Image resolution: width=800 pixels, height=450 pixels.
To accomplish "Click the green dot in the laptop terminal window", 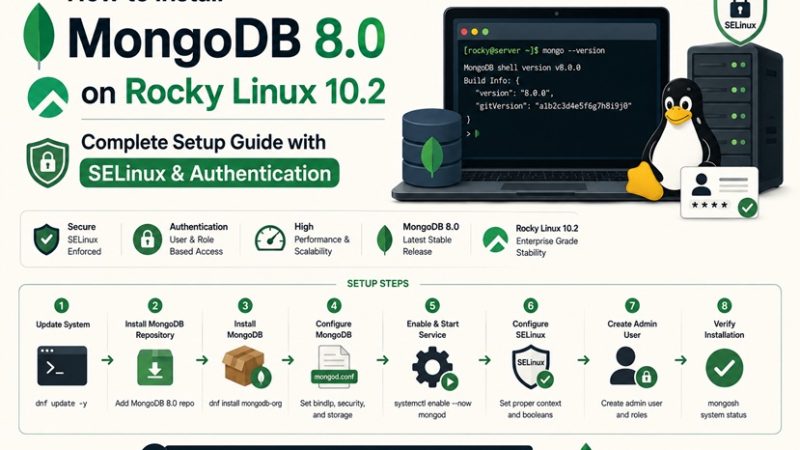I will pyautogui.click(x=485, y=32).
